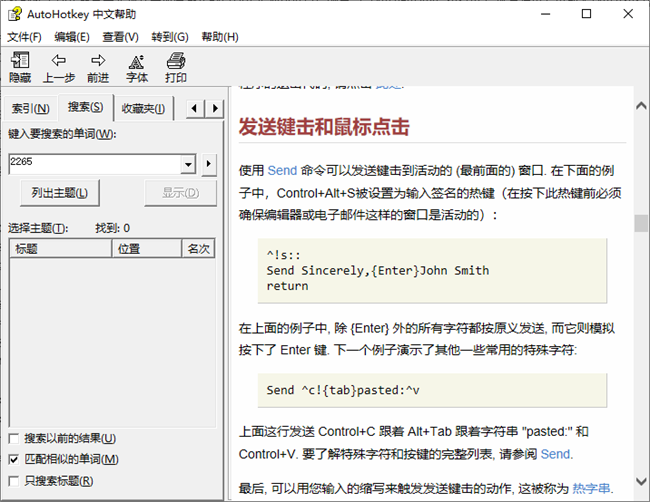
Task: Click the content pane vertical scrollbar thumb
Action: [x=641, y=223]
